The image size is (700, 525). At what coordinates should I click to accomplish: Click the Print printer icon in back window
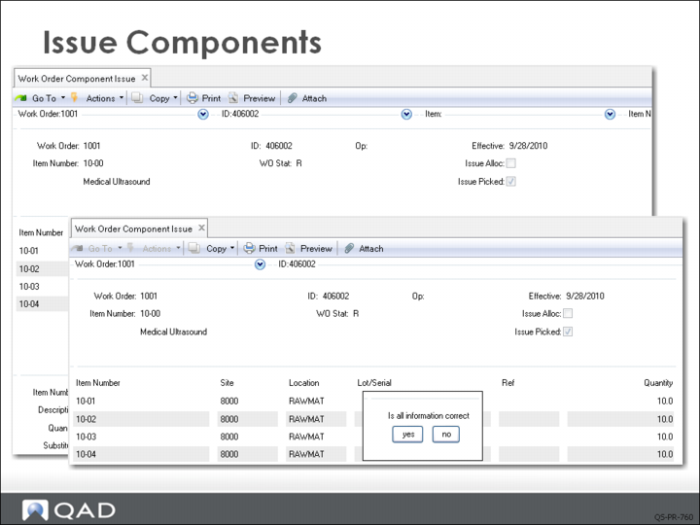tap(192, 98)
